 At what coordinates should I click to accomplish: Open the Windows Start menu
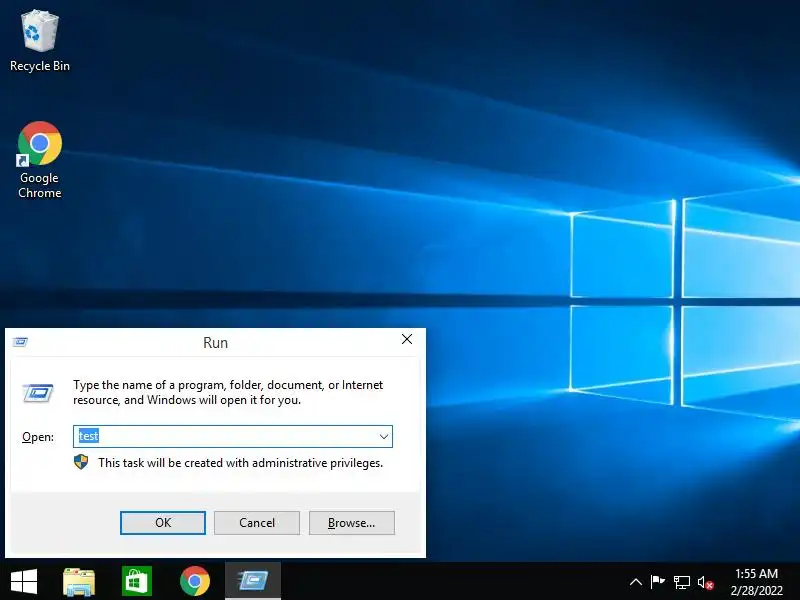[24, 581]
